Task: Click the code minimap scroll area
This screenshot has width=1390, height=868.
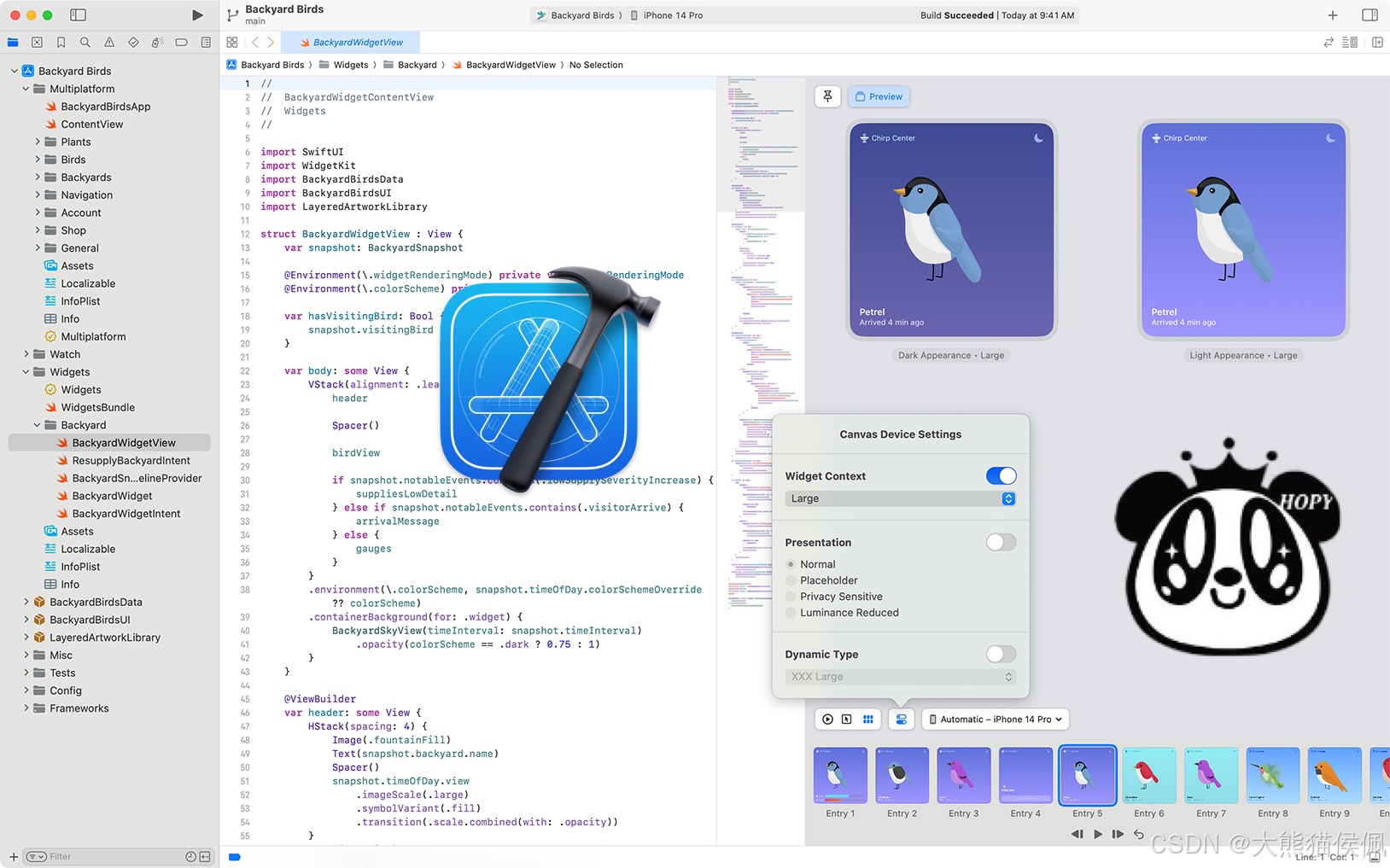Action: (x=760, y=461)
